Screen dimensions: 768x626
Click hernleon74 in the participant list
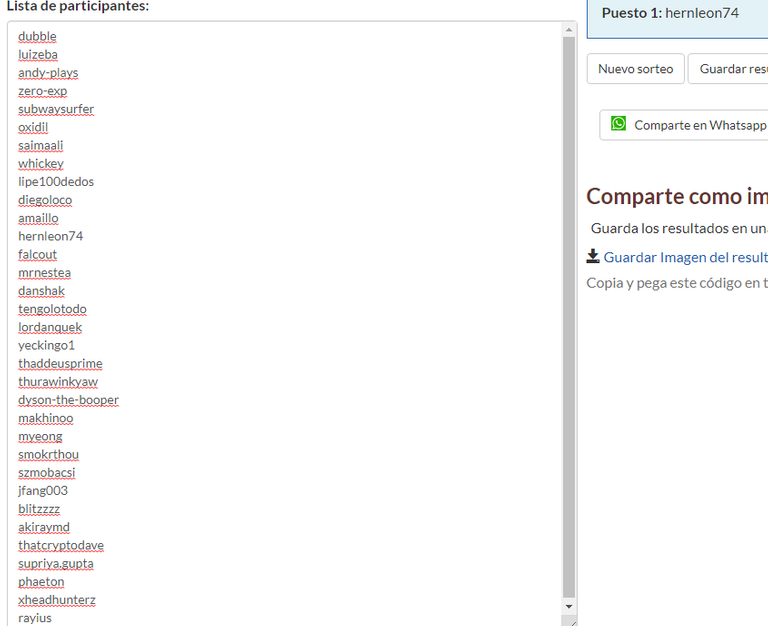coord(50,236)
